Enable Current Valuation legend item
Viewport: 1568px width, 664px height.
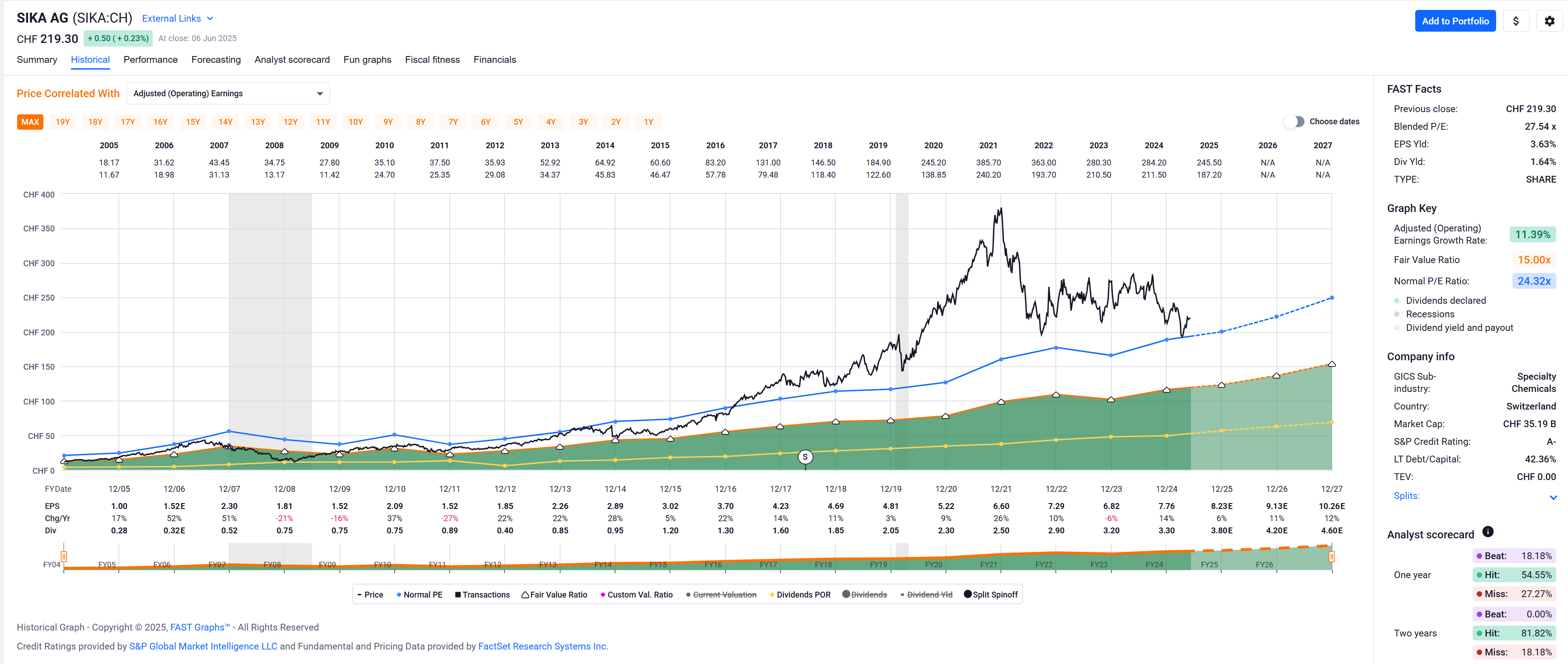pyautogui.click(x=720, y=595)
